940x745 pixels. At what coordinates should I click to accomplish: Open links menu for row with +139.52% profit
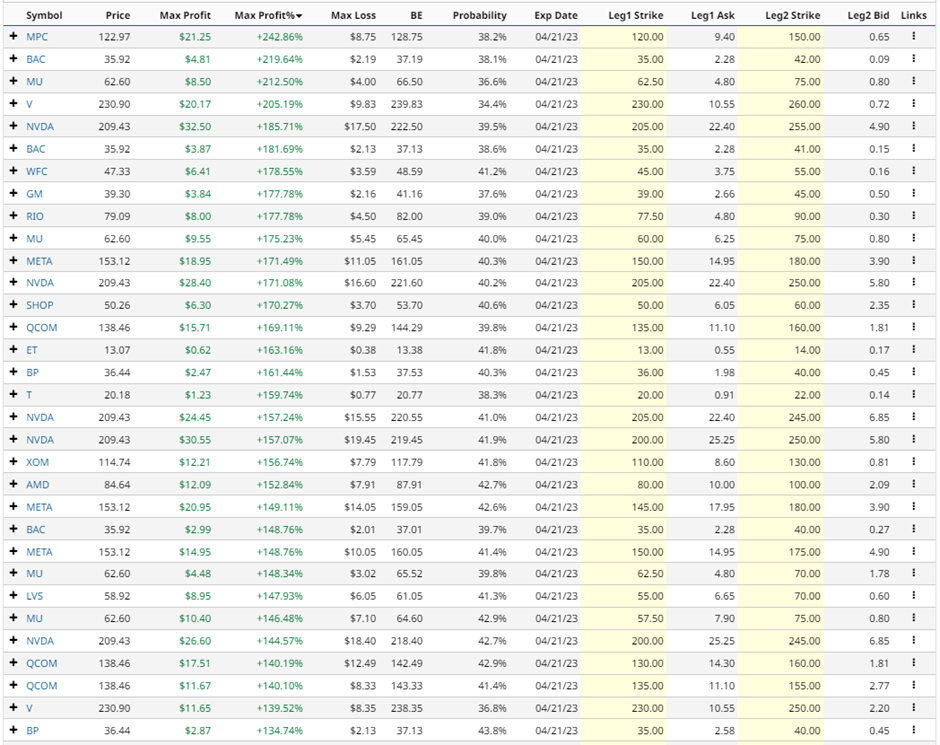point(914,708)
